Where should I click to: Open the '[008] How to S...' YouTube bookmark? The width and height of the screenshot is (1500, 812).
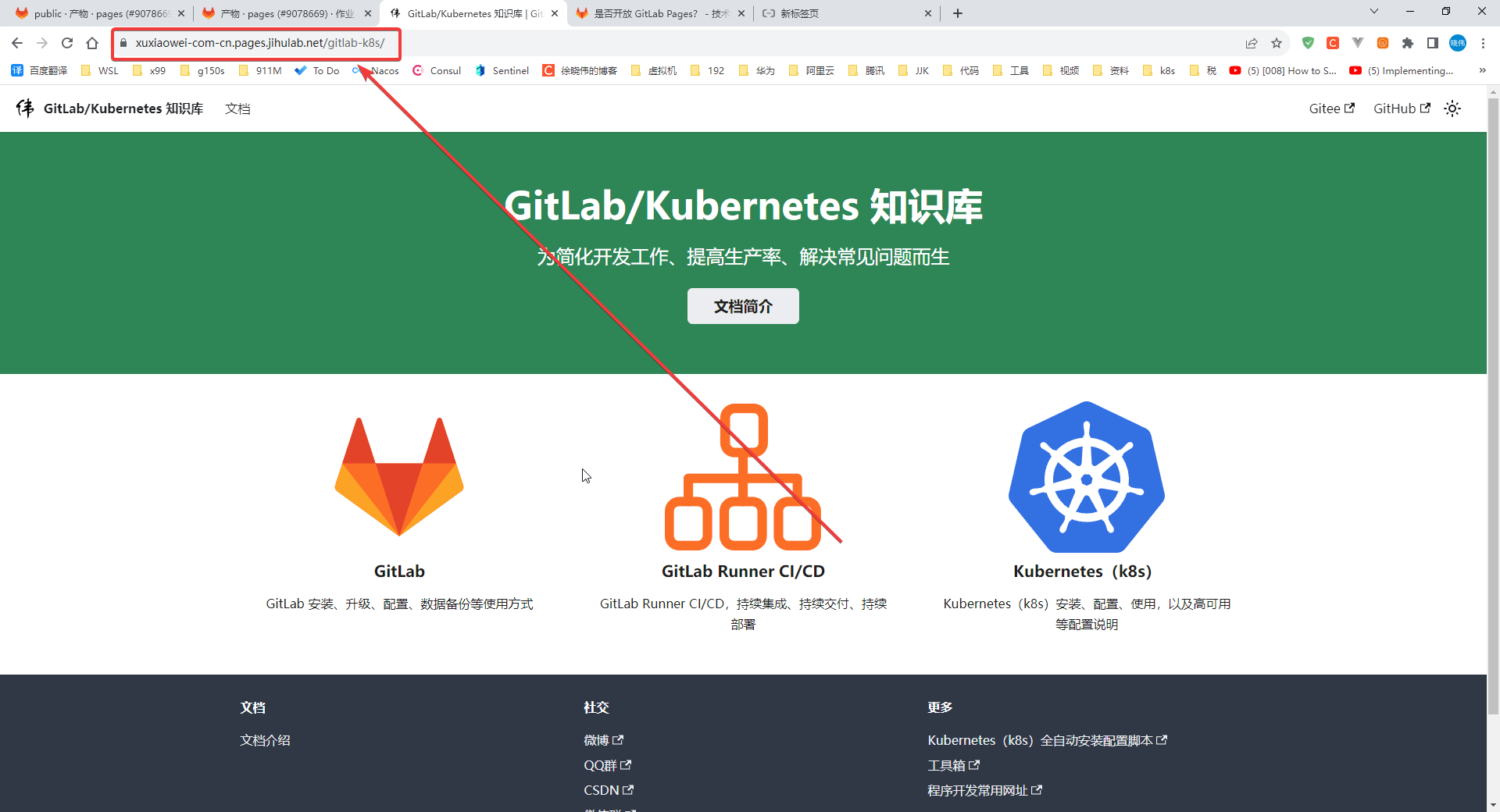coord(1283,70)
